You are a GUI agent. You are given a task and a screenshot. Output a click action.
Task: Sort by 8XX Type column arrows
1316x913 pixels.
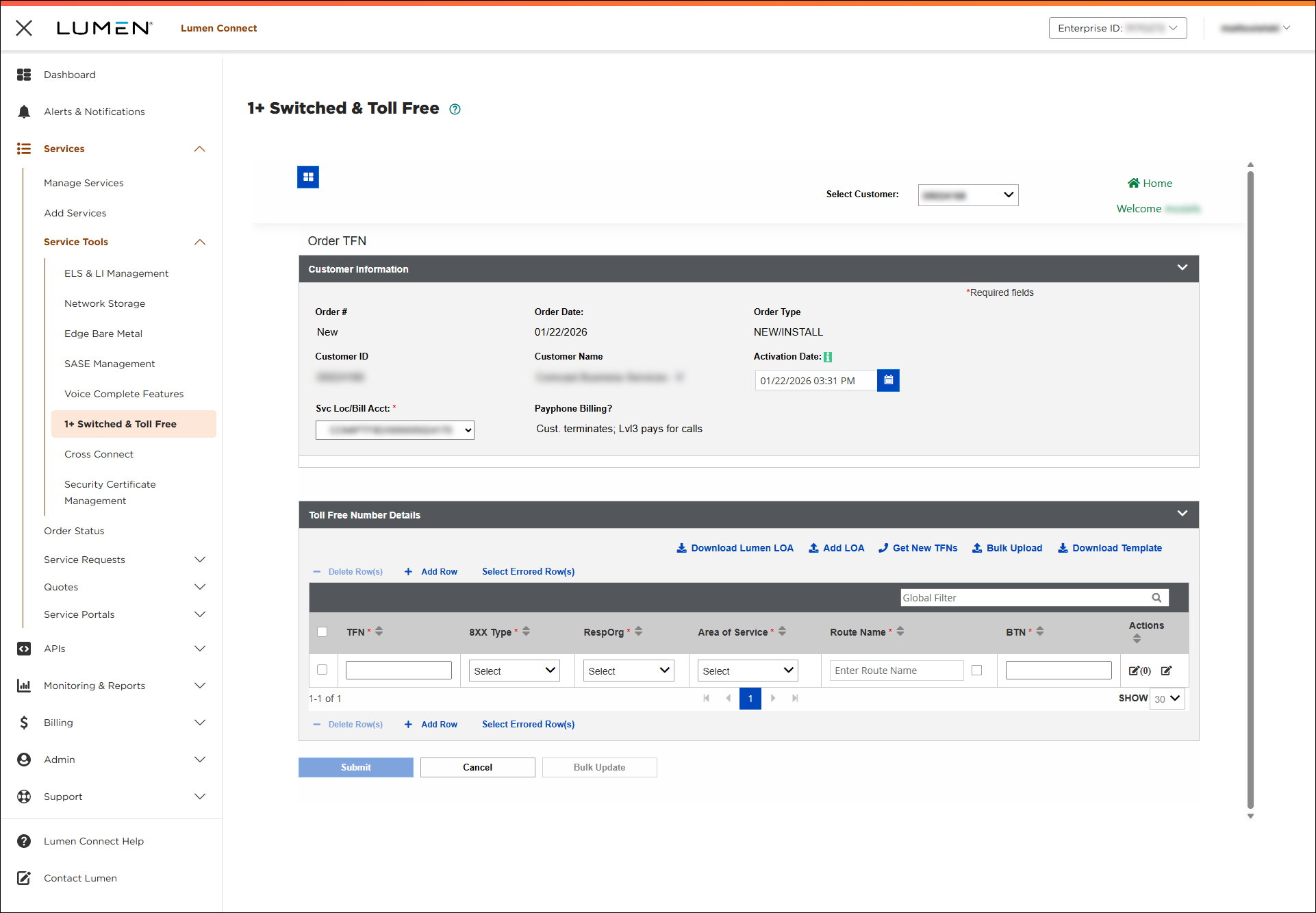pyautogui.click(x=526, y=631)
